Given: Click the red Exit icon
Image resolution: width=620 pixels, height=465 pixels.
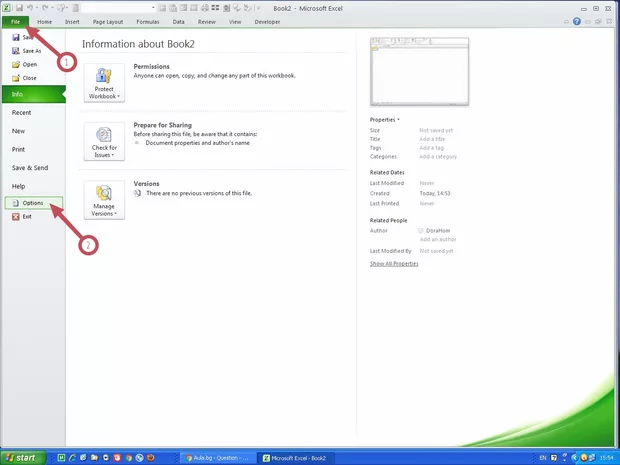Looking at the screenshot, I should 14,216.
